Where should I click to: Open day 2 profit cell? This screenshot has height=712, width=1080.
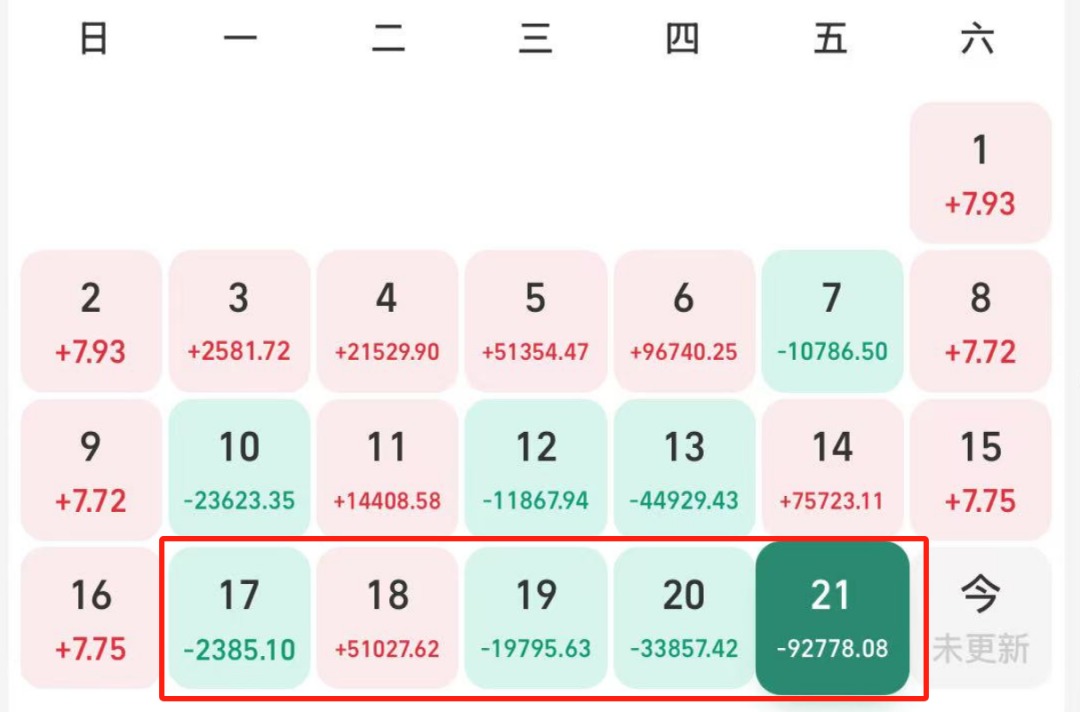92,322
